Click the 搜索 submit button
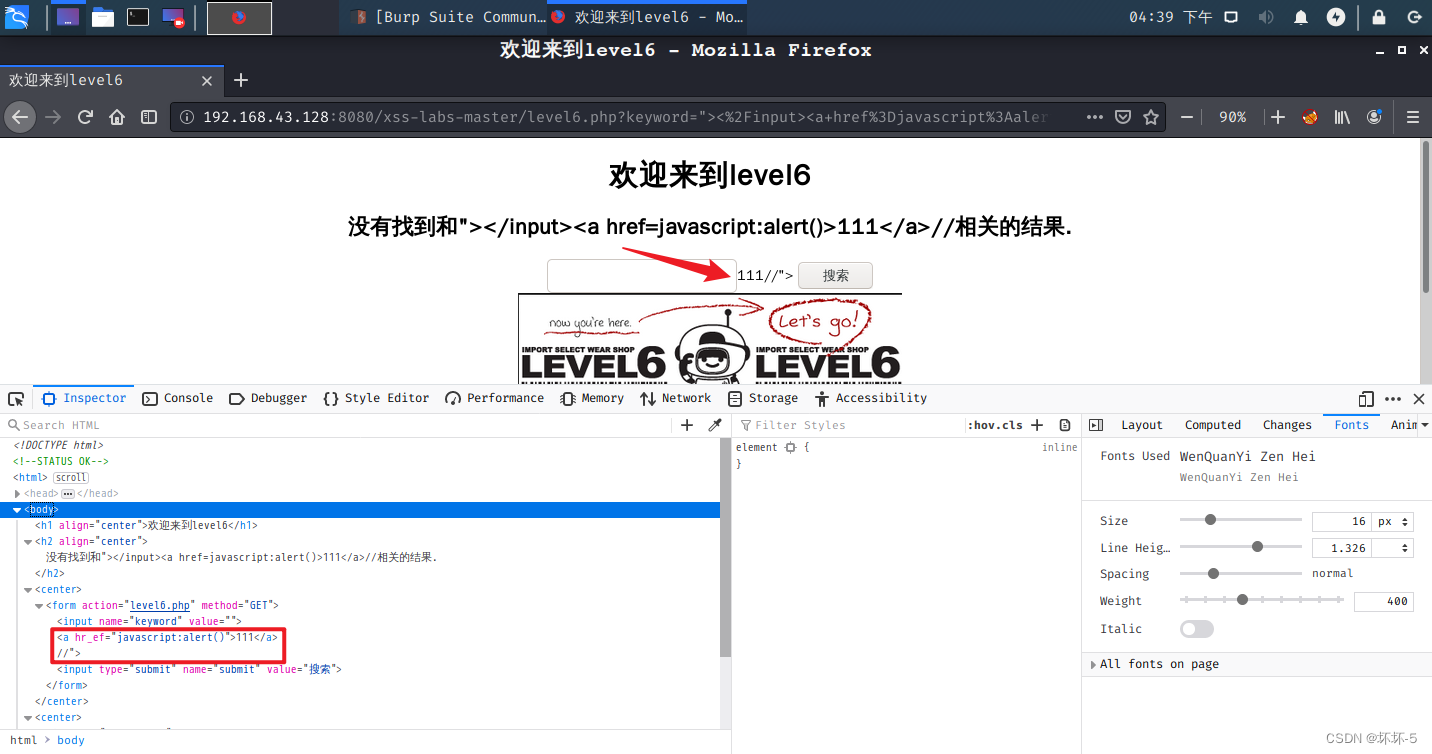The image size is (1432, 754). (x=835, y=276)
